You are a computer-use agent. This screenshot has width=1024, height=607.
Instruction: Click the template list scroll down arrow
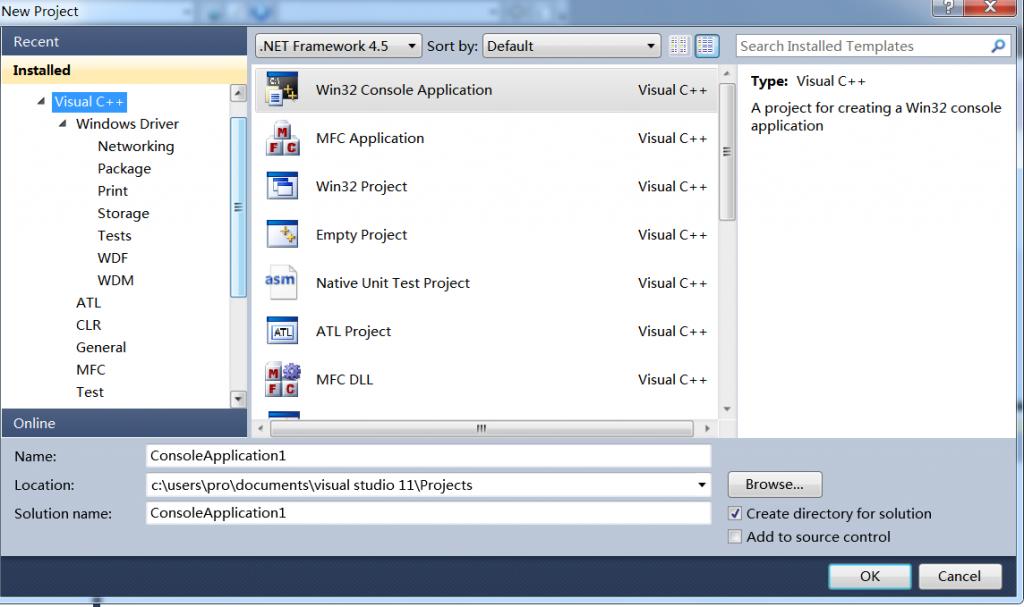point(727,409)
